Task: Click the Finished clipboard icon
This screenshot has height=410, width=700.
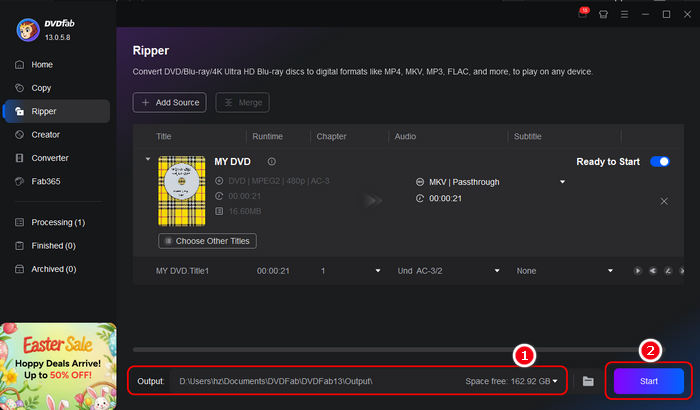Action: [x=19, y=245]
